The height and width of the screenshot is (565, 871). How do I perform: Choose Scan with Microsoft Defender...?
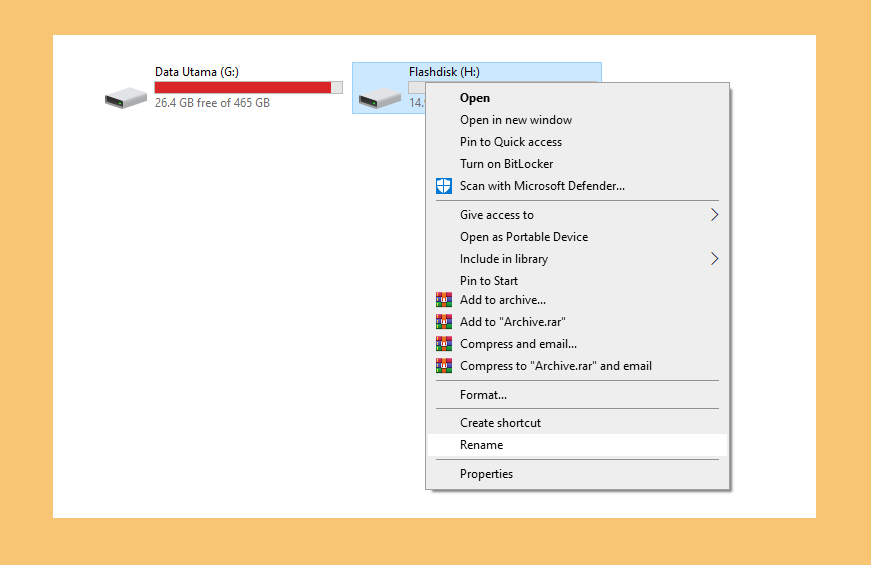tap(577, 186)
